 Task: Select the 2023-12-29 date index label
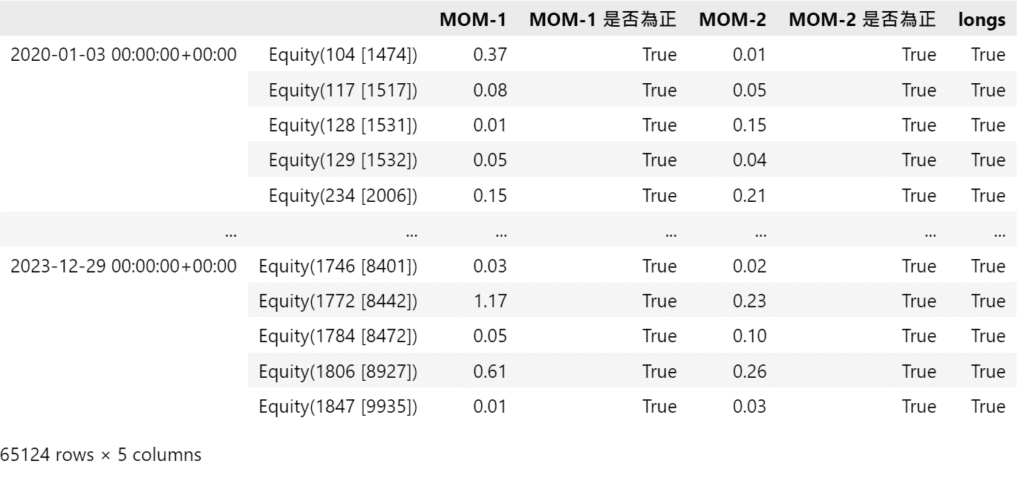[x=124, y=266]
